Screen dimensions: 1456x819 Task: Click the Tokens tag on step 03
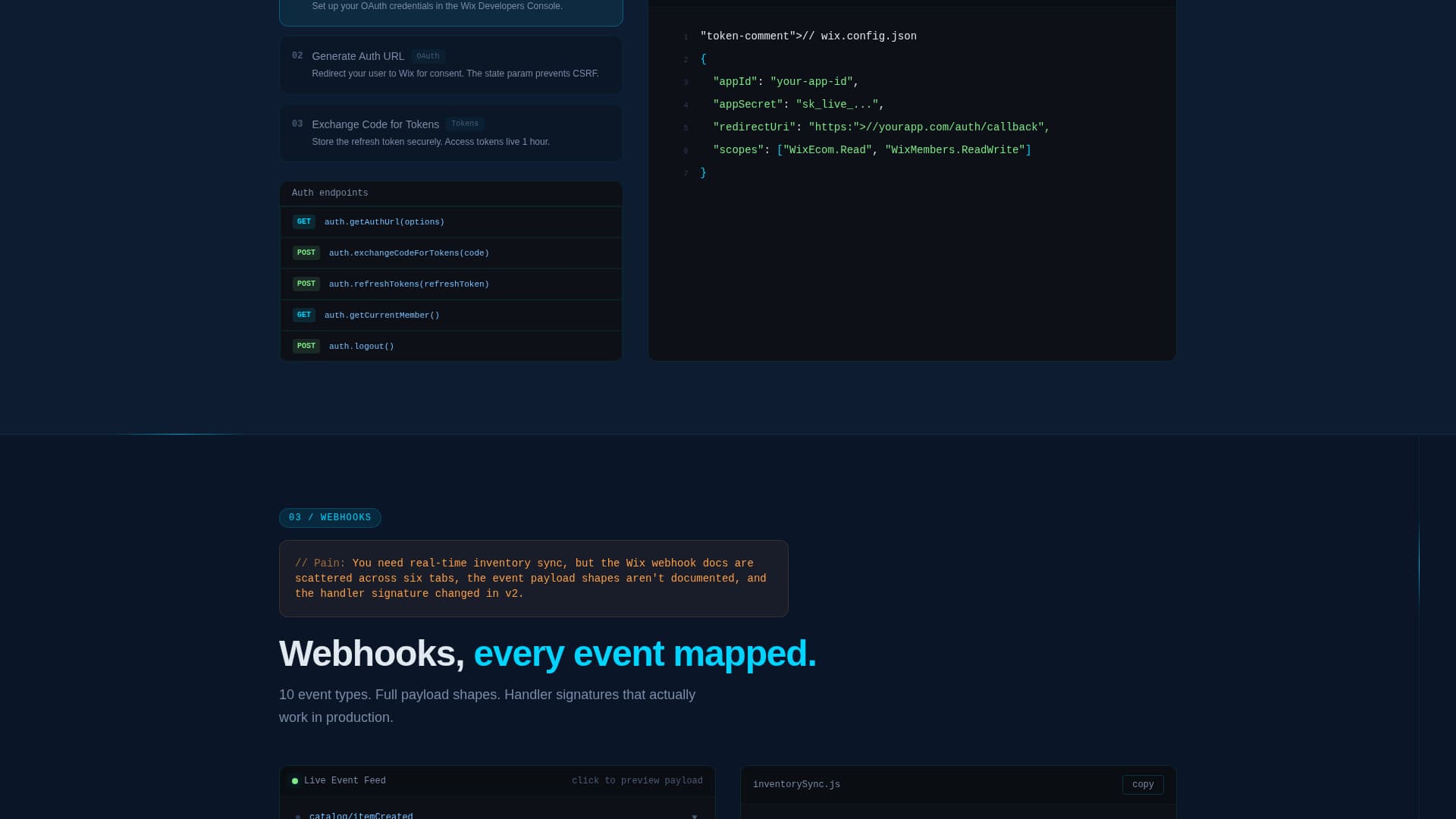465,124
